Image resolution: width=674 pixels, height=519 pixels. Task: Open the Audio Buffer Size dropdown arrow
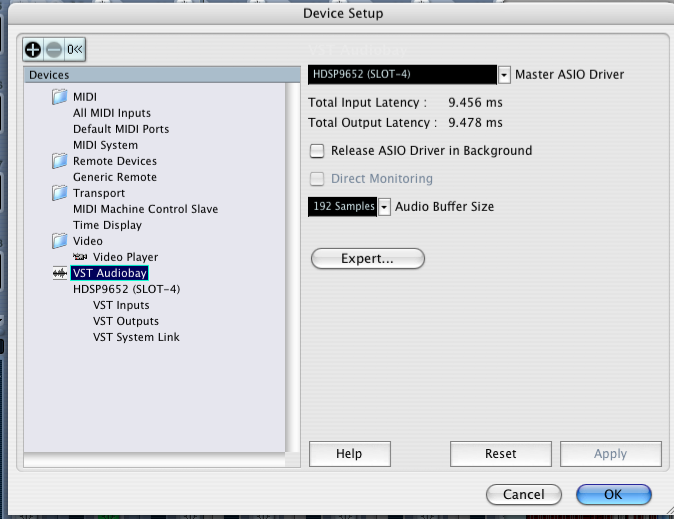coord(384,207)
